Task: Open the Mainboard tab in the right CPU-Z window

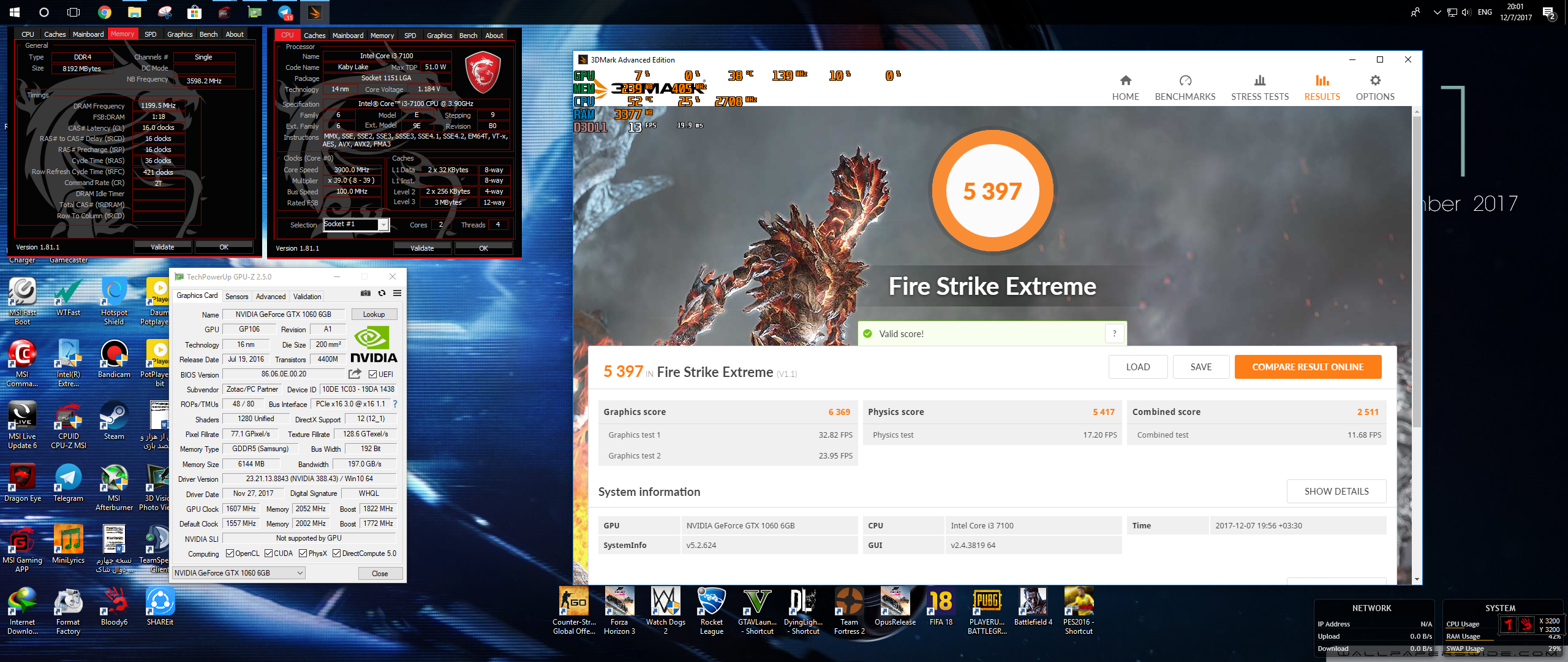Action: [348, 36]
